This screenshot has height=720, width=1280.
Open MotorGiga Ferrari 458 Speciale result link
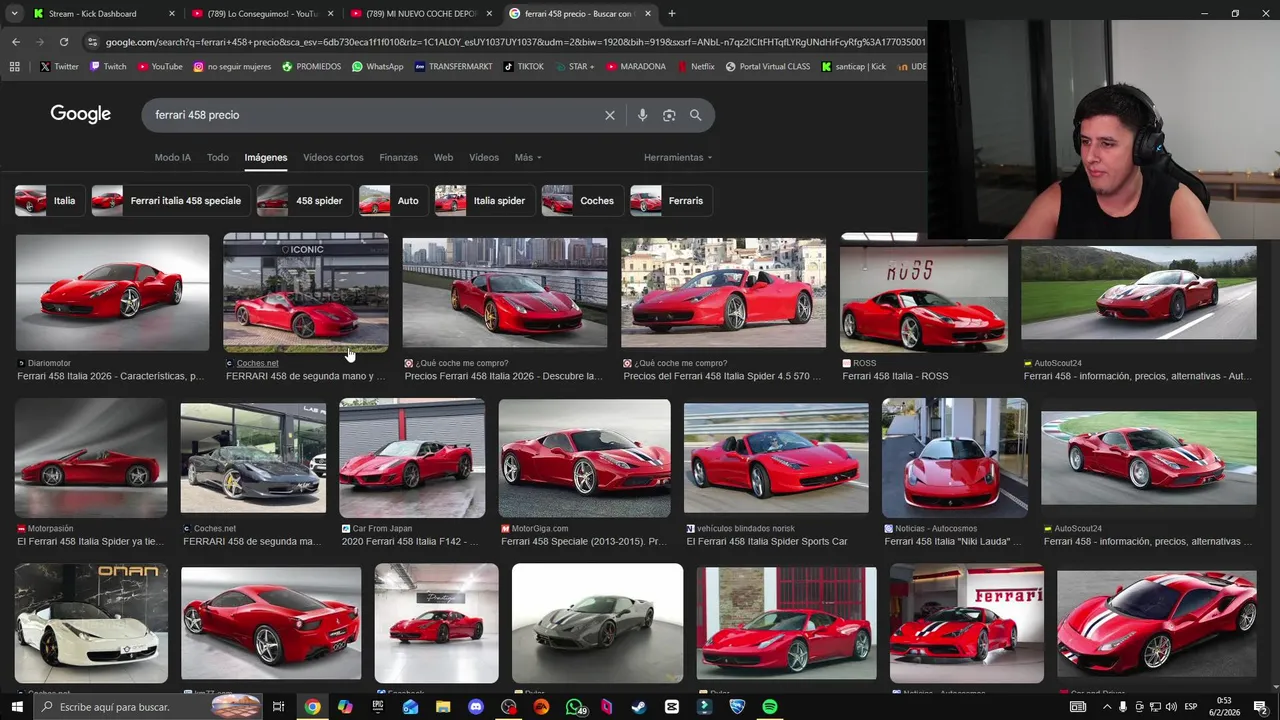pos(584,541)
